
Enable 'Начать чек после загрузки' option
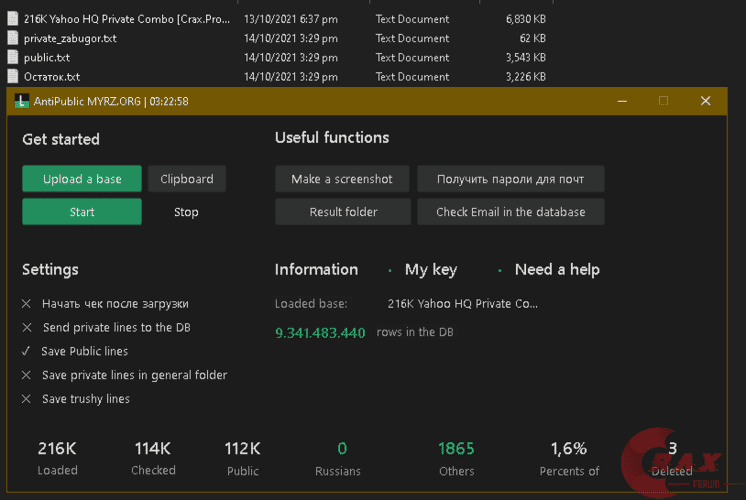pos(26,303)
